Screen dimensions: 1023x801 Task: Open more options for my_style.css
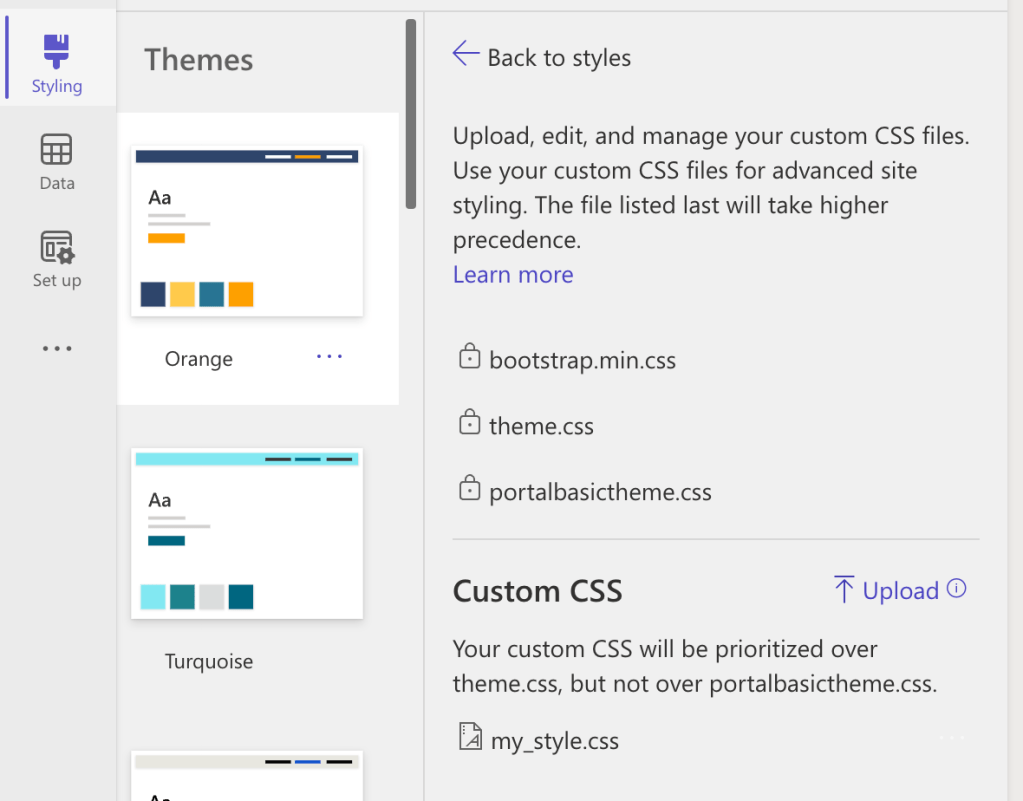951,739
